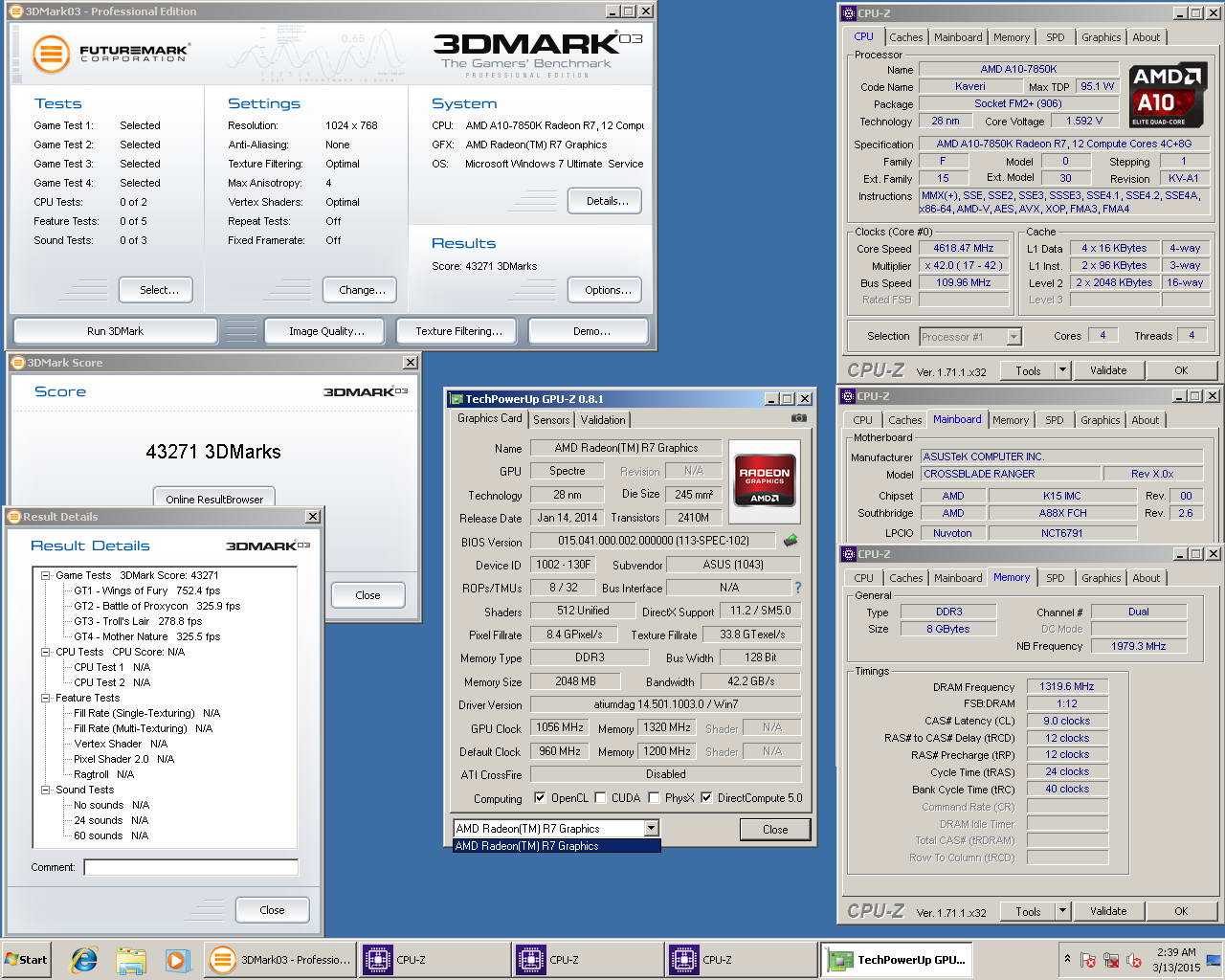
Task: Select AMD Radeon(TM) R7 Graphics list entry
Action: [x=556, y=846]
